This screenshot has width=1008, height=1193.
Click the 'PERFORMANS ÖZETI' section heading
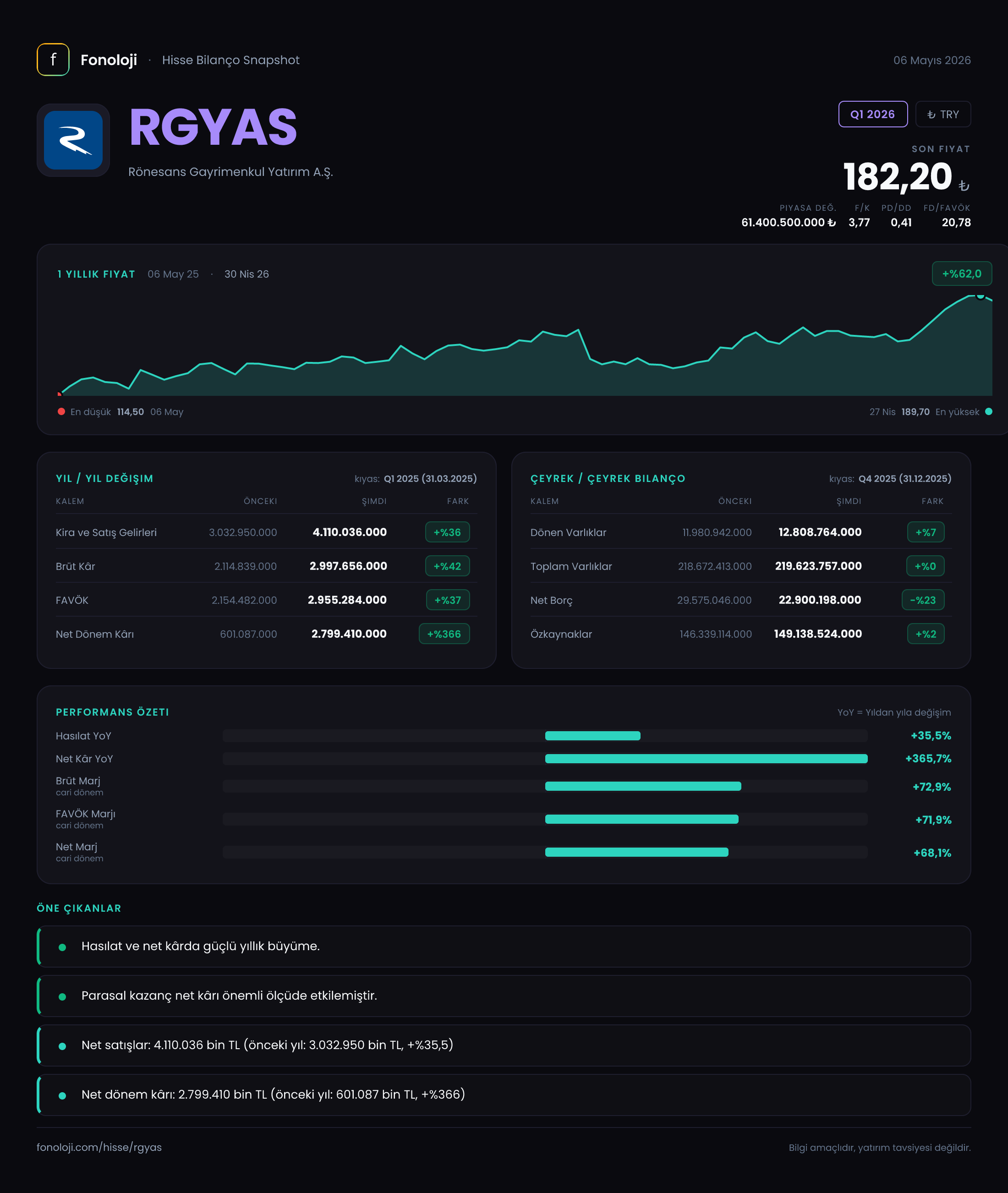(113, 712)
